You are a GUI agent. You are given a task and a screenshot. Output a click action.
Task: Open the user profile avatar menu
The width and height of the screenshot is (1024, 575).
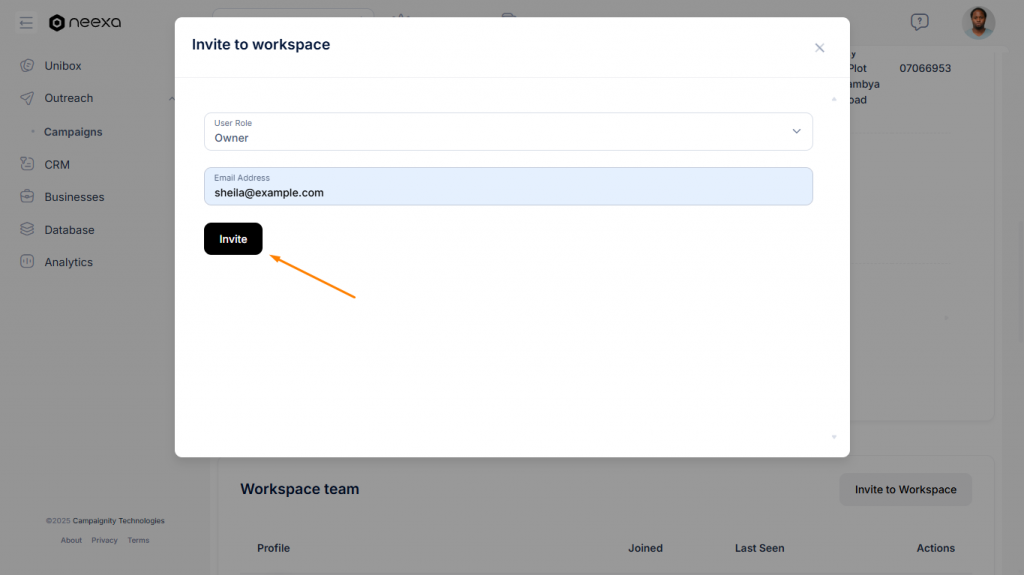click(x=978, y=22)
